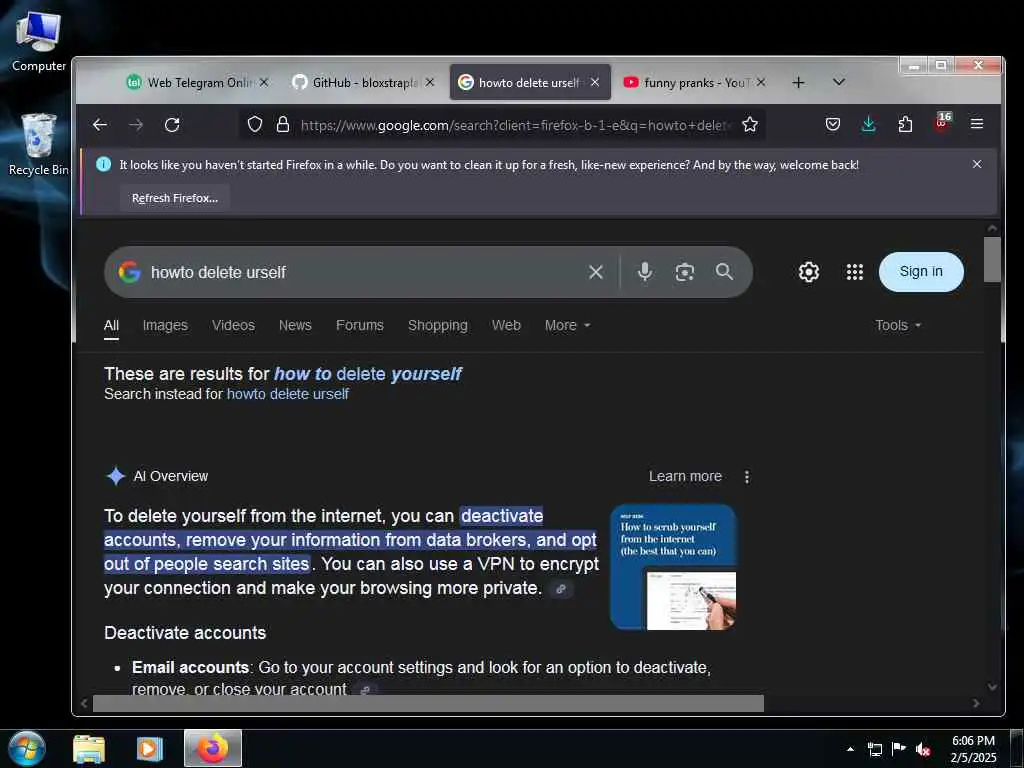This screenshot has width=1024, height=768.
Task: Click inside the Google search text field
Action: (362, 272)
